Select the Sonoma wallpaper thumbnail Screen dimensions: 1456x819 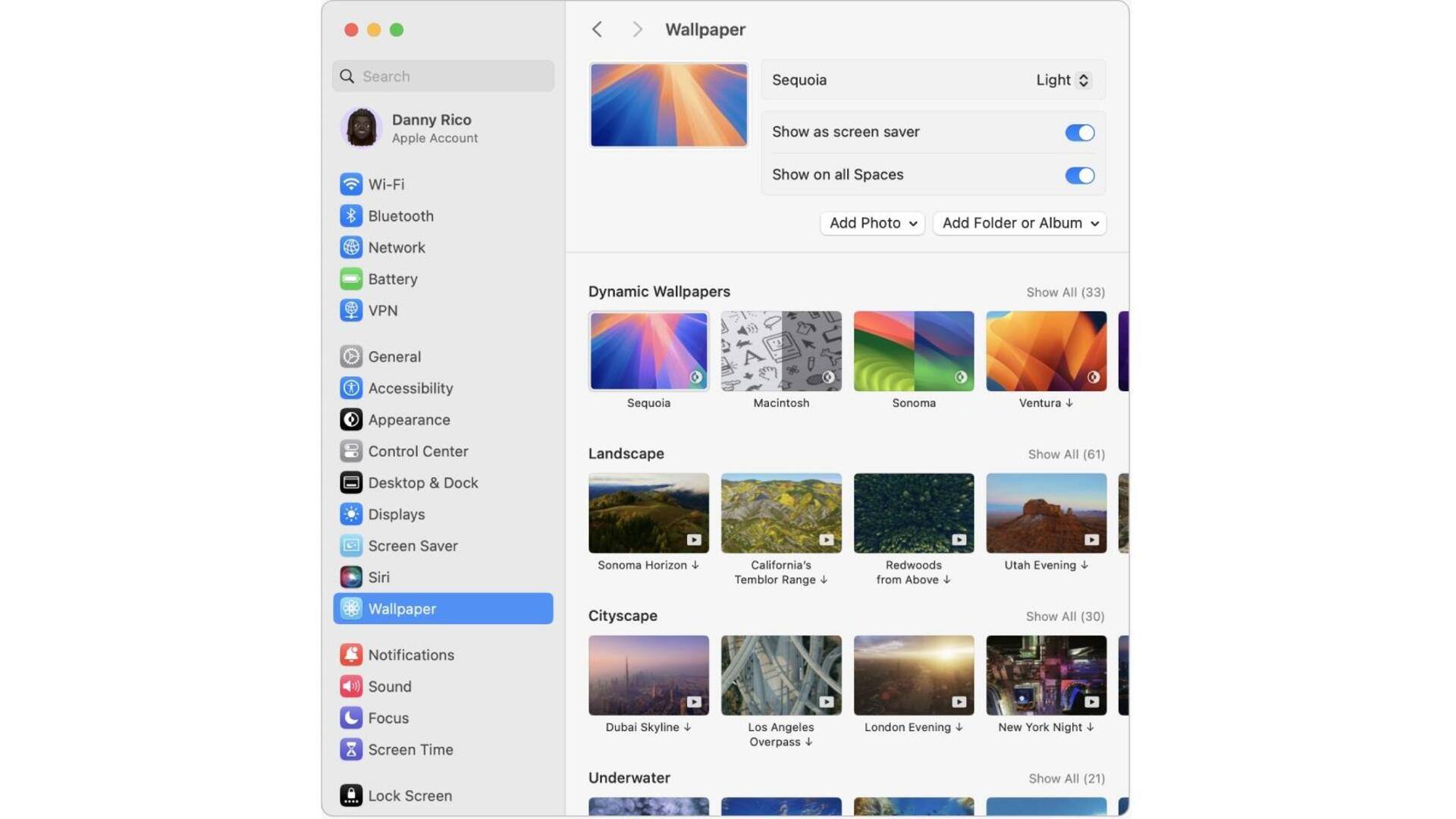click(913, 351)
